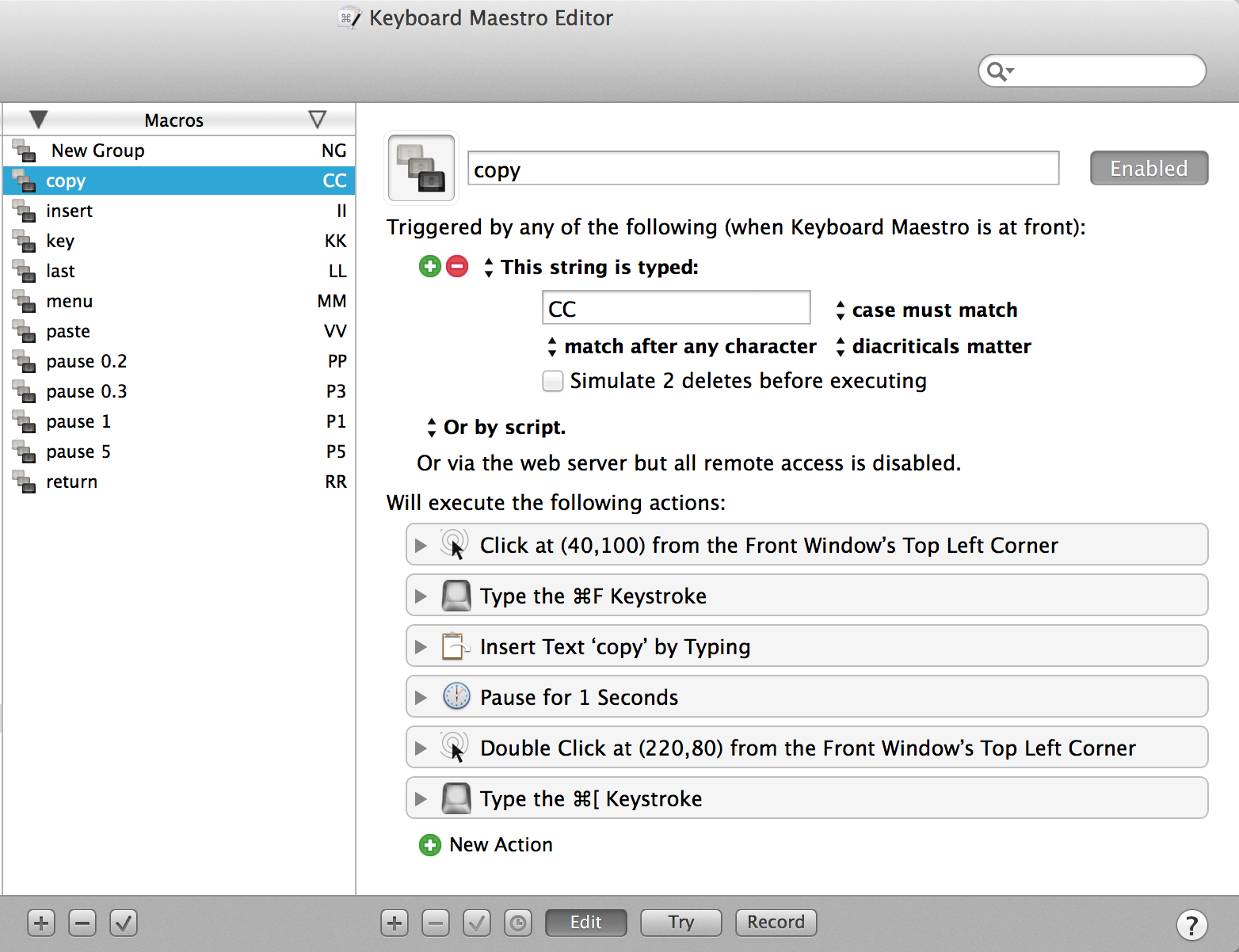This screenshot has width=1239, height=952.
Task: Click filled triangle in Macros header
Action: pyautogui.click(x=38, y=120)
